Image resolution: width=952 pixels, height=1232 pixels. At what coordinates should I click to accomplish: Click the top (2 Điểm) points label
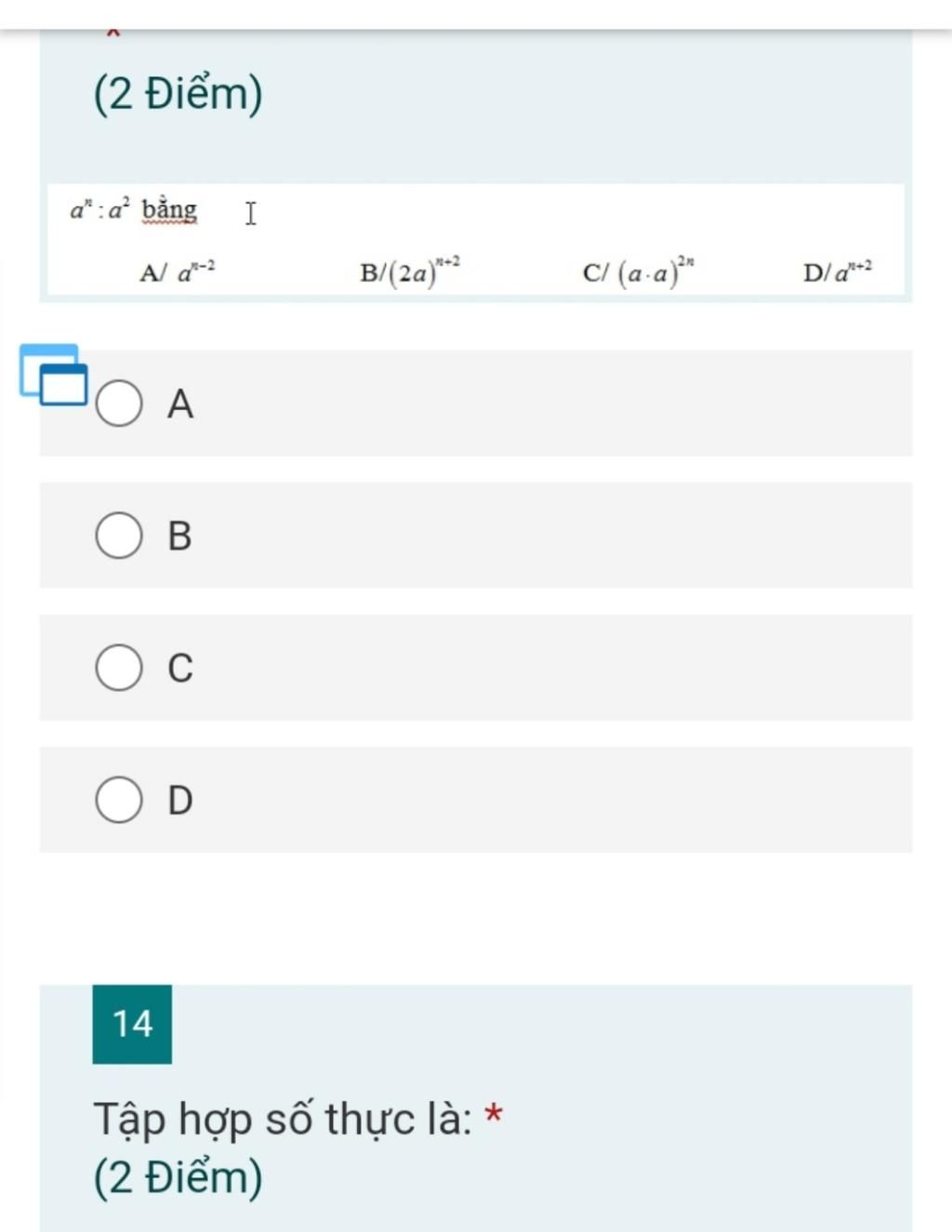pos(178,94)
